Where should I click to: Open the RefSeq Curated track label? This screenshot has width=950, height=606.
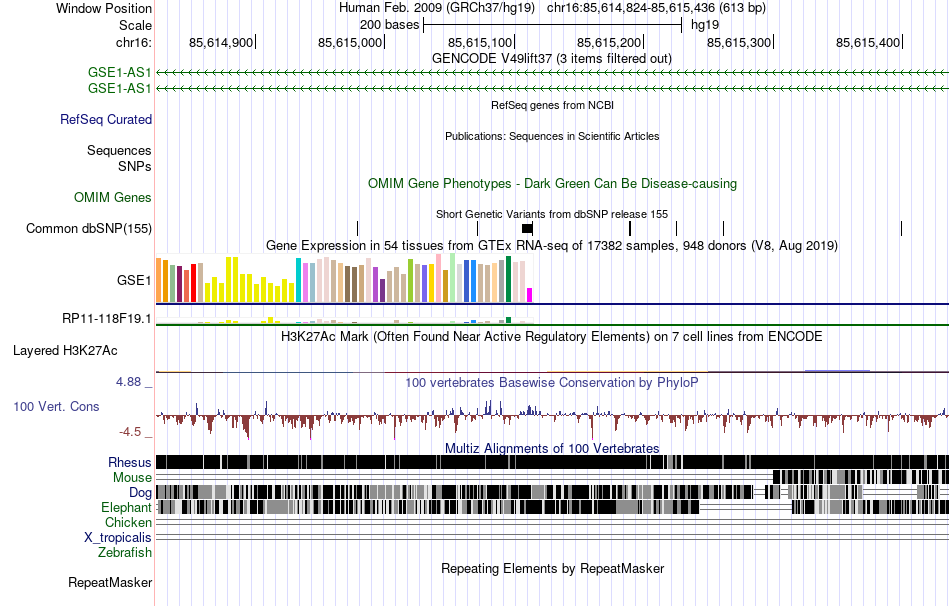click(106, 119)
